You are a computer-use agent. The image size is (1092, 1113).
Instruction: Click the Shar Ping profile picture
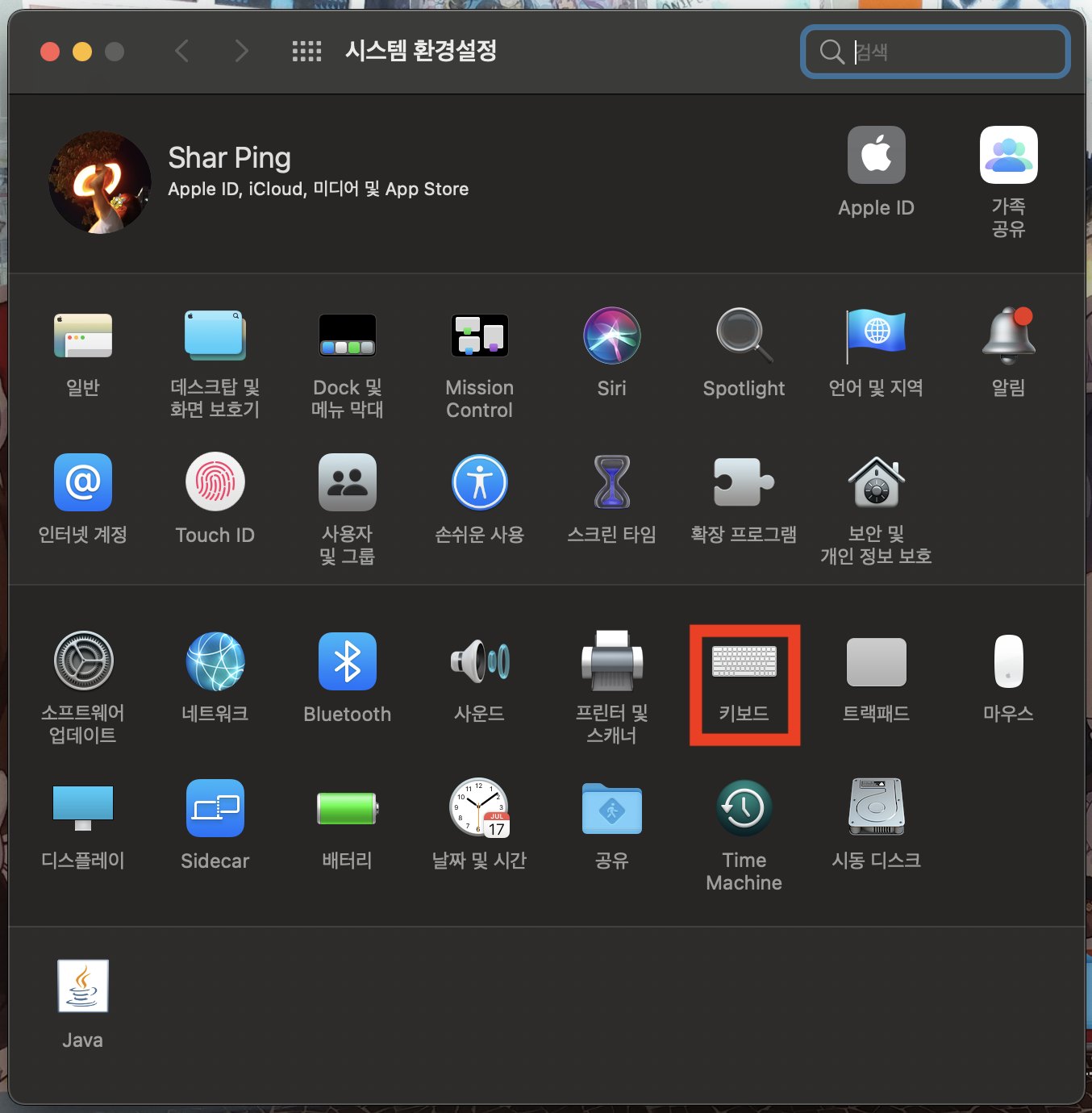[x=100, y=183]
